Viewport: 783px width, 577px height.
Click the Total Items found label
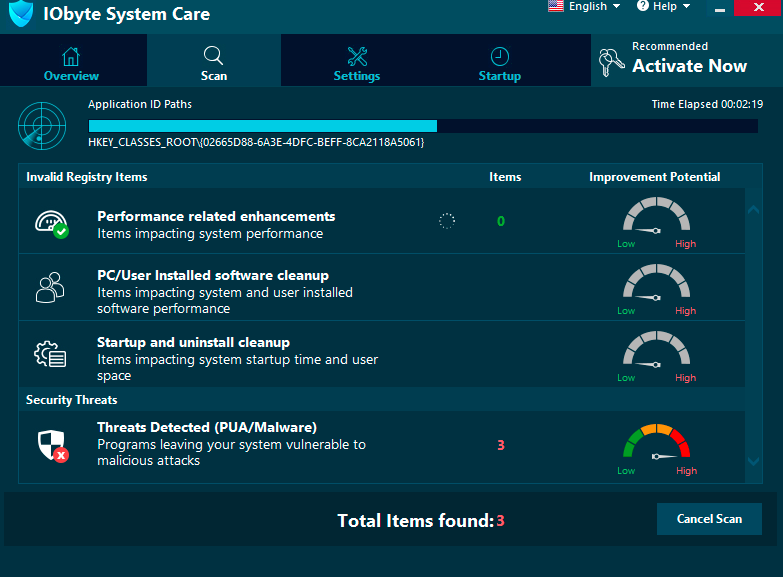tap(415, 521)
